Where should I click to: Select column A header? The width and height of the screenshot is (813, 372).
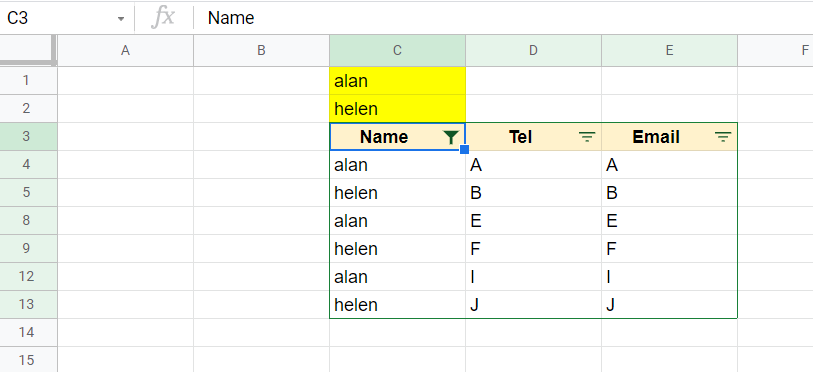(x=125, y=50)
